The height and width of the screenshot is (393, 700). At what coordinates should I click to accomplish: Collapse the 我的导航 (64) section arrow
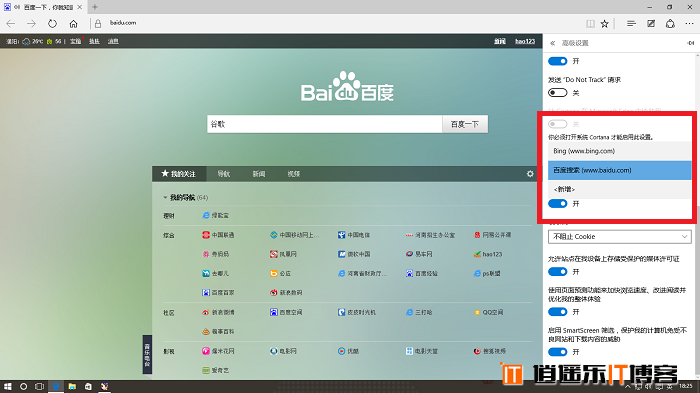tap(165, 197)
